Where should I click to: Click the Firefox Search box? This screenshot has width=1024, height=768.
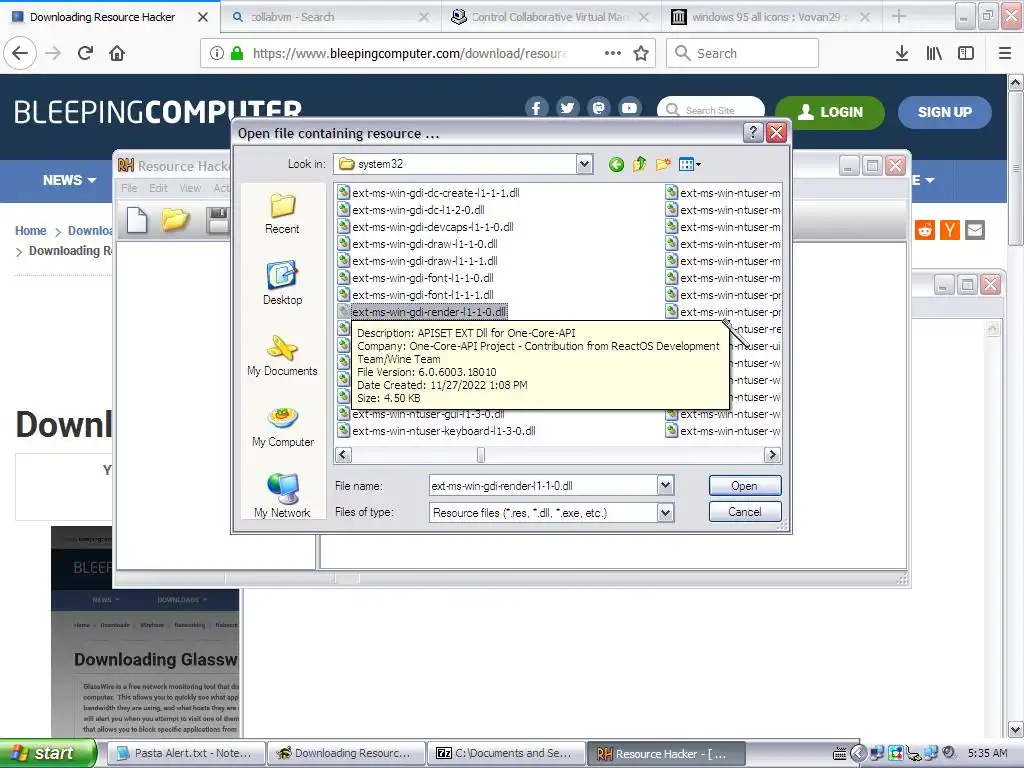click(743, 53)
